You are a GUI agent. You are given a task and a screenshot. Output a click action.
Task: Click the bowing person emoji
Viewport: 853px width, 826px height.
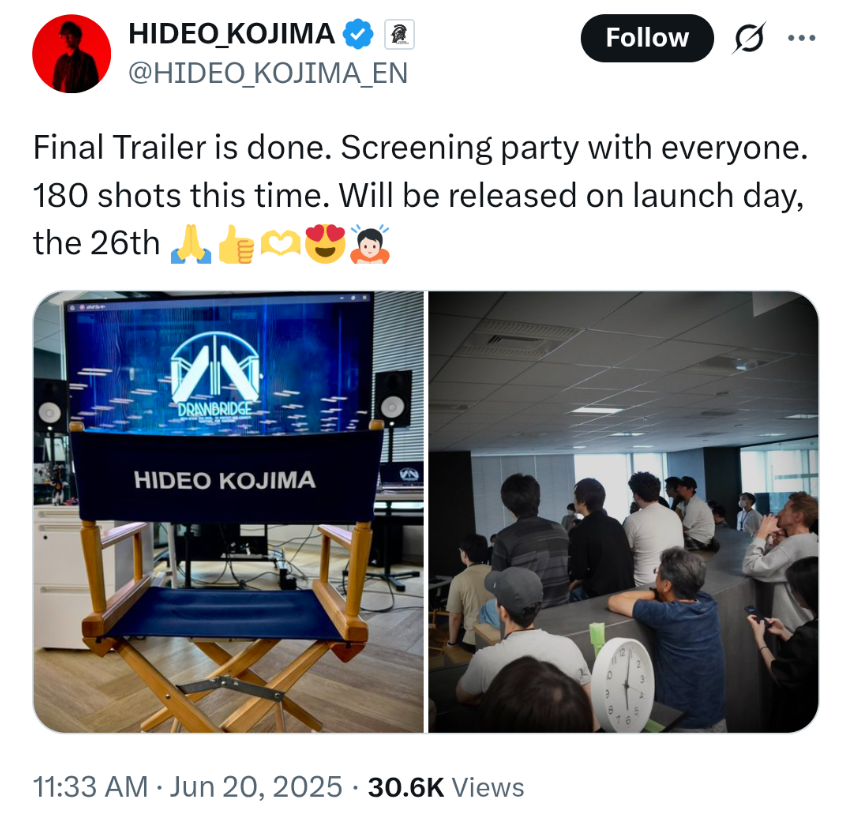370,244
